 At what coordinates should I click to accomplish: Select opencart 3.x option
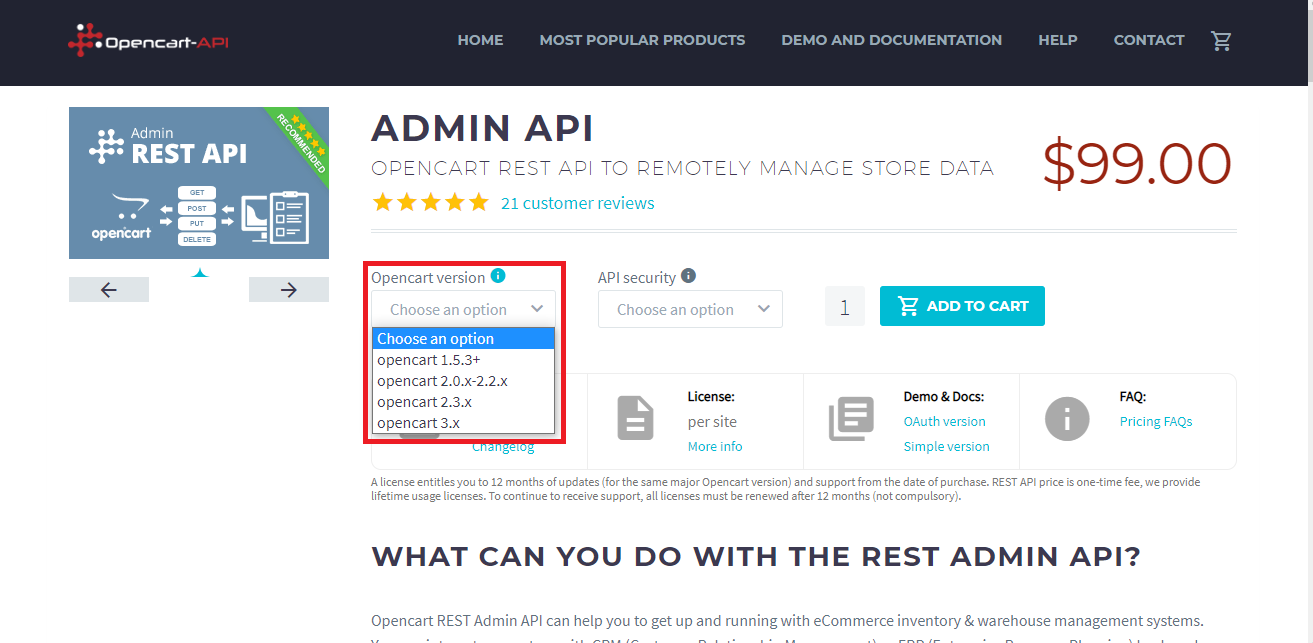(x=463, y=423)
